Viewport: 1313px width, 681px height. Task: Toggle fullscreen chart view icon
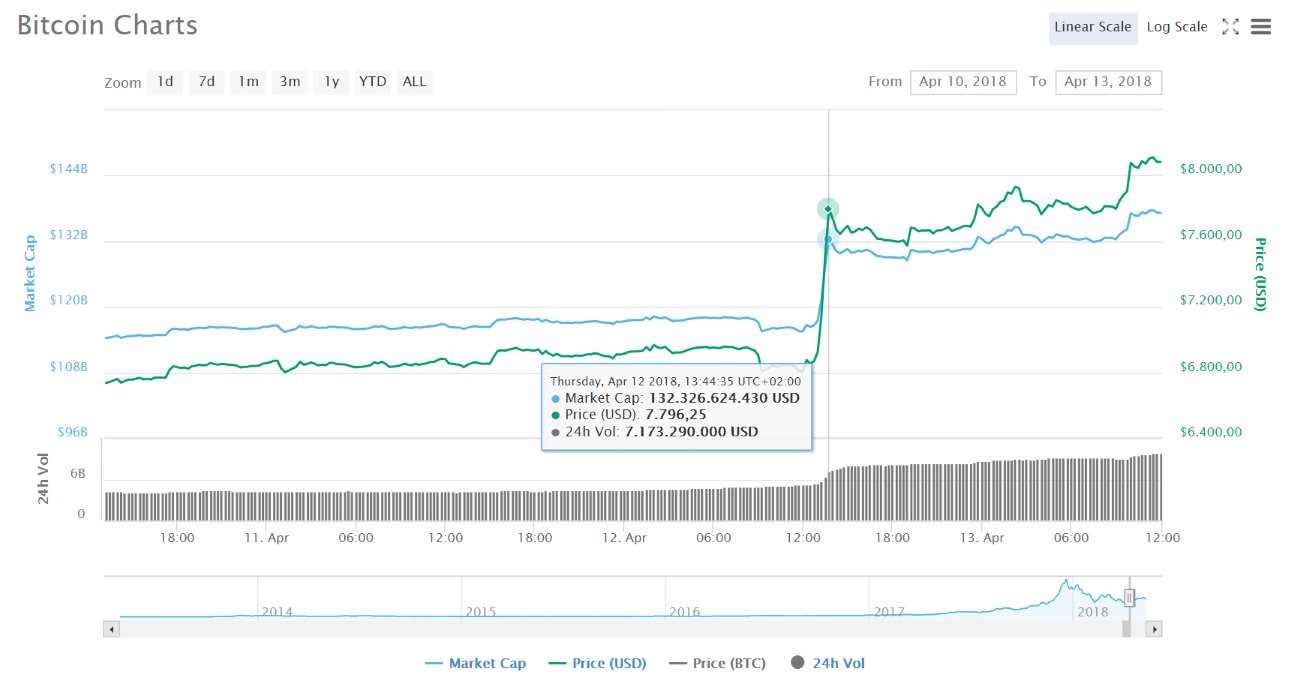point(1231,27)
